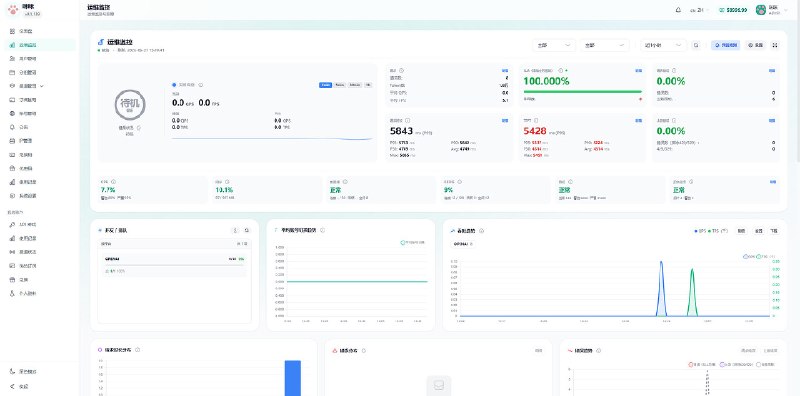Open the sidebar item with the key icon
800x396 pixels.
click(40, 225)
